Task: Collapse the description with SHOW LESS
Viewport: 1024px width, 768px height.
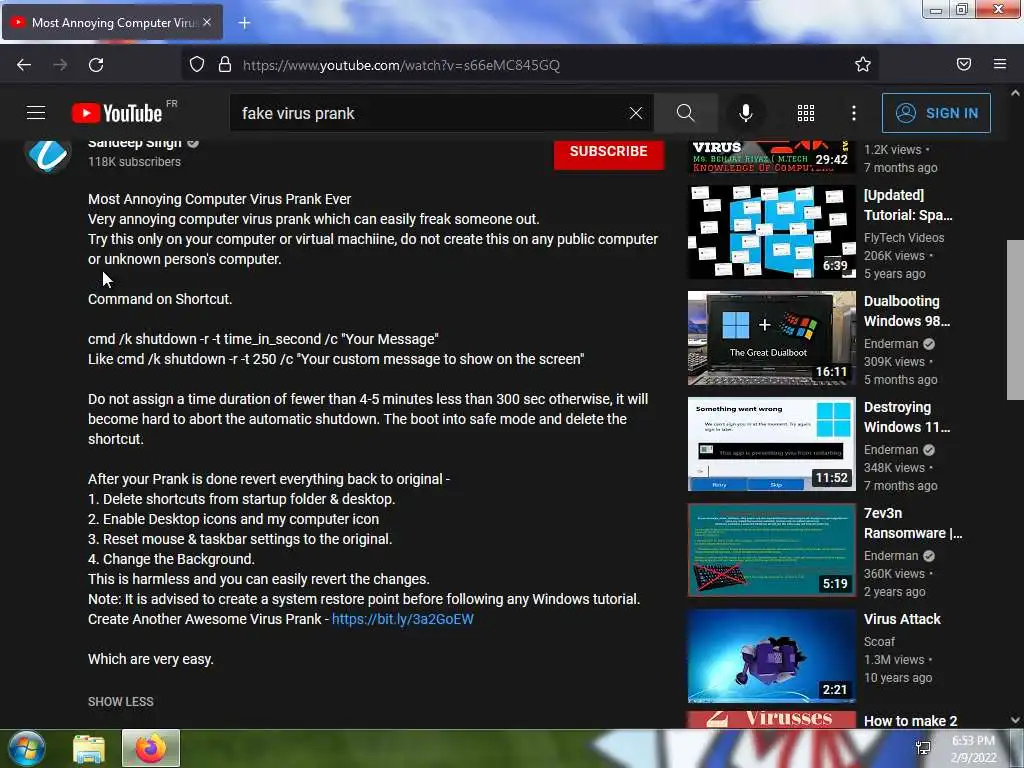Action: pyautogui.click(x=121, y=701)
